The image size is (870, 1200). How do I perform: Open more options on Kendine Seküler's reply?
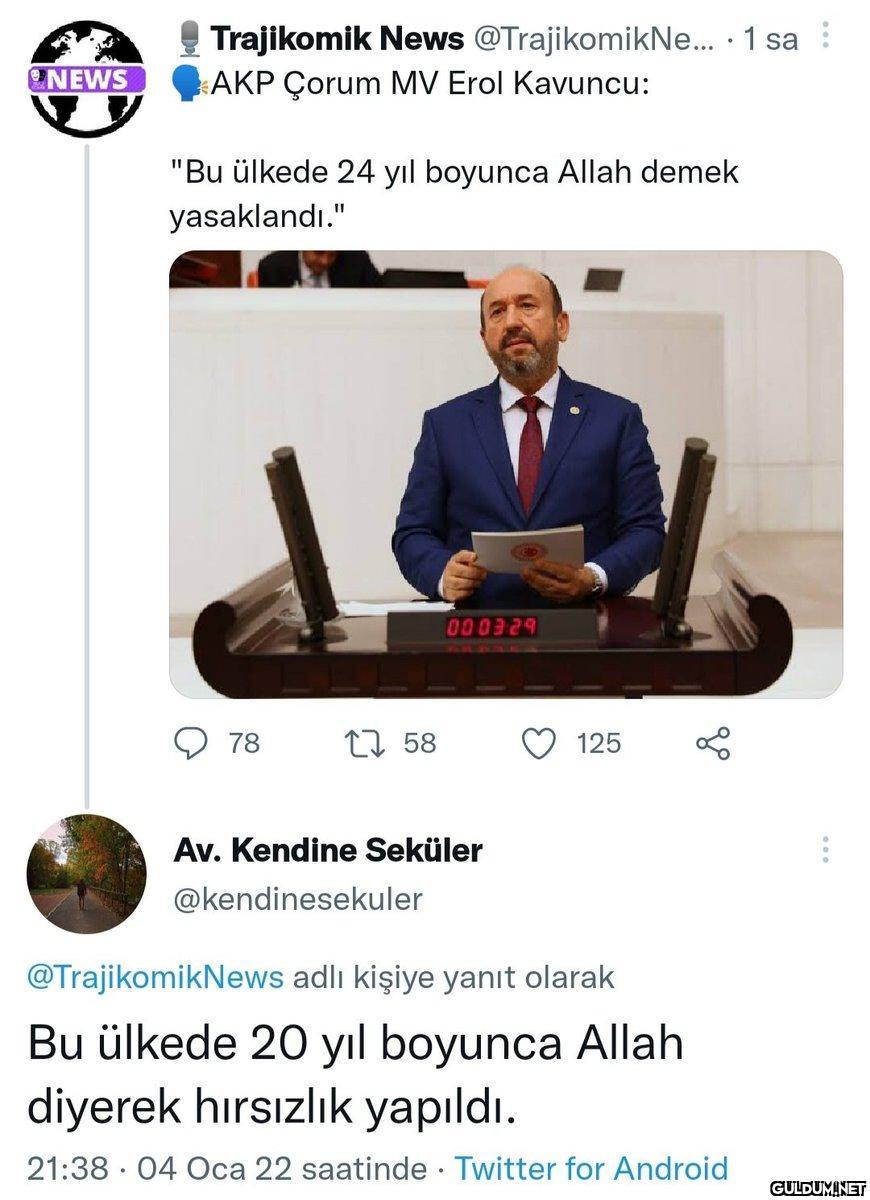825,850
